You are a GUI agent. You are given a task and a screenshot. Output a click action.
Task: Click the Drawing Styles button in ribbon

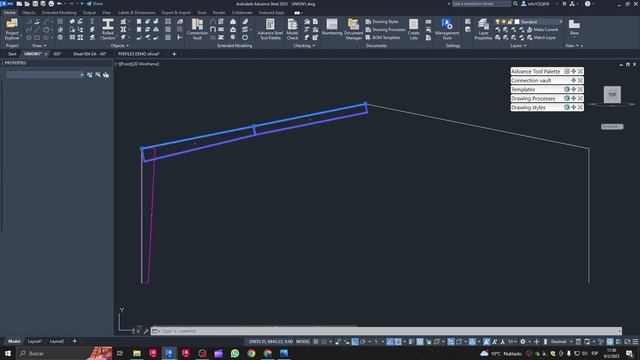[382, 22]
